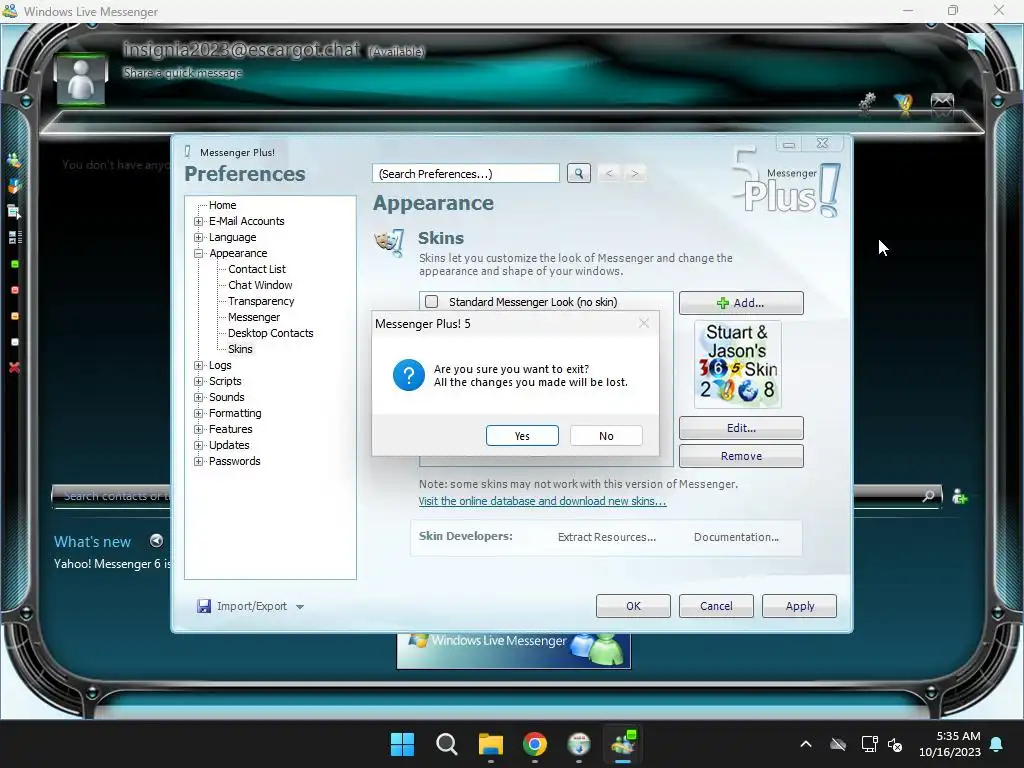Click the forward arrow navigation button
This screenshot has height=768, width=1024.
tap(634, 173)
